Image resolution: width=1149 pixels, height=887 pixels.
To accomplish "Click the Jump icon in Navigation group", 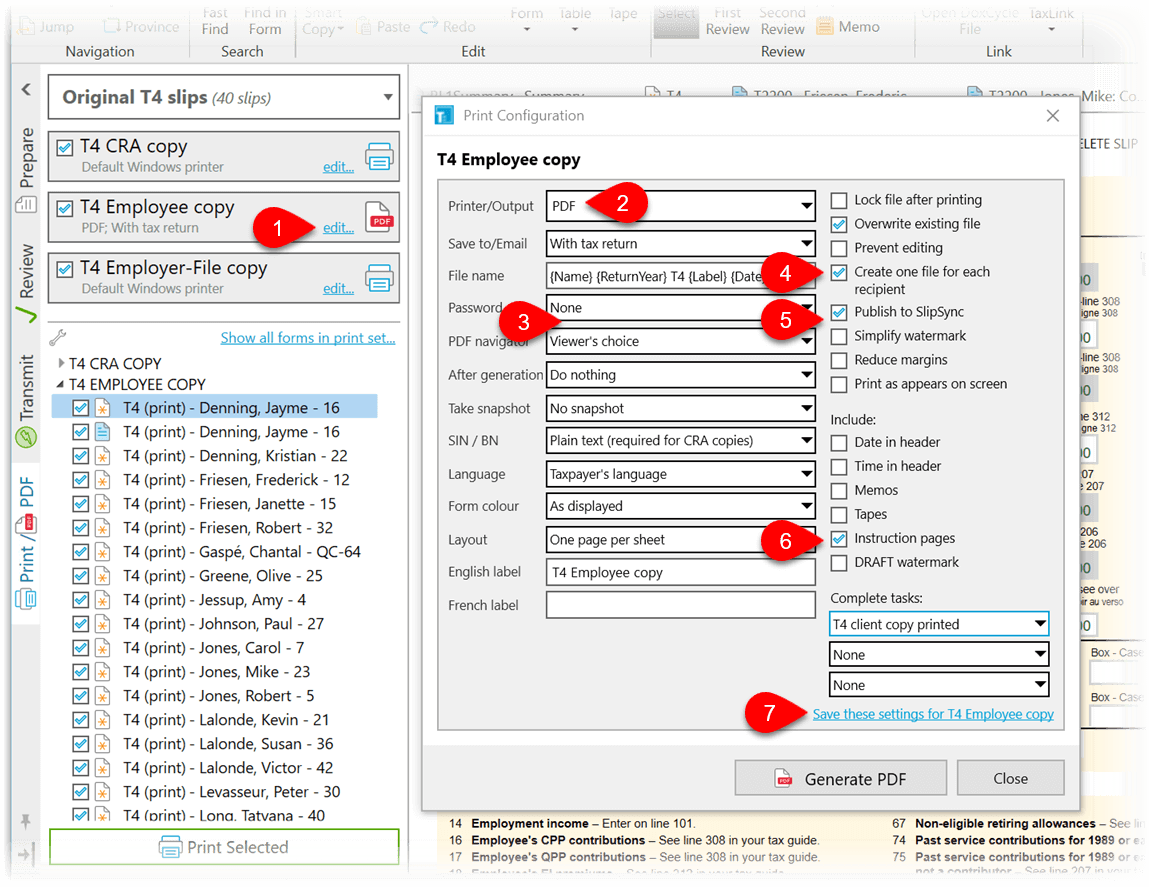I will point(26,27).
